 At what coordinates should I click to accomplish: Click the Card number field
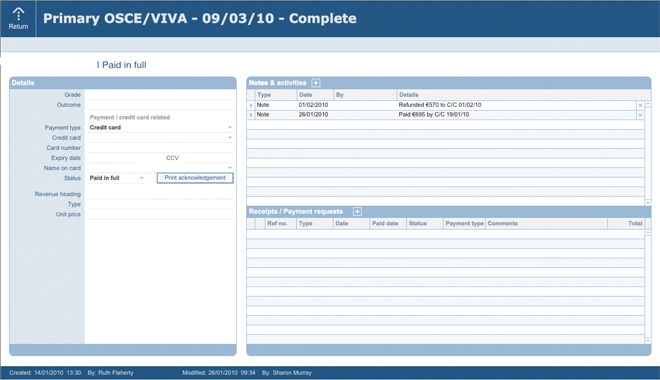tap(160, 148)
